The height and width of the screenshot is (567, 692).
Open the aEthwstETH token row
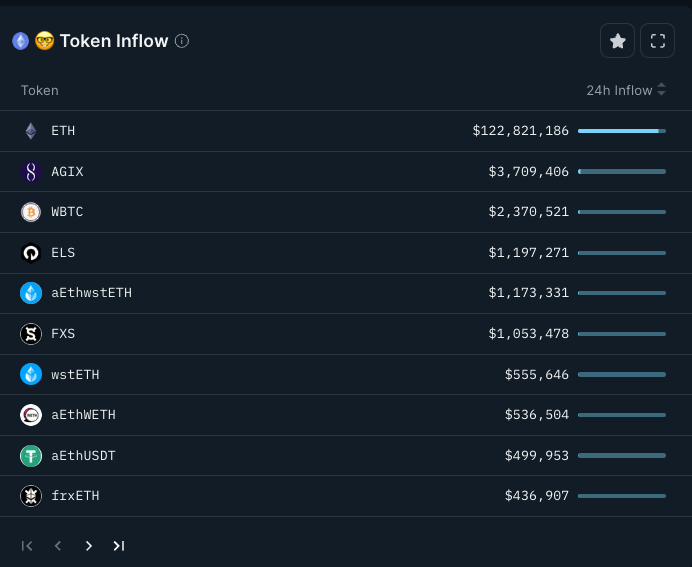pos(91,293)
